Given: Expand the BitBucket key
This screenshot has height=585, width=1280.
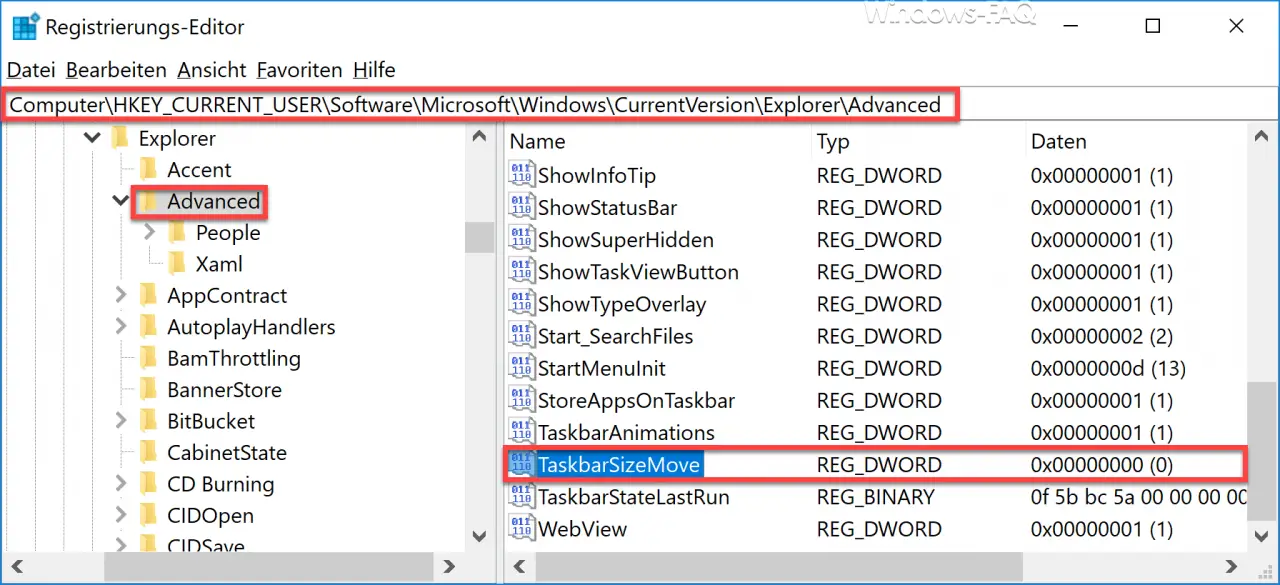Looking at the screenshot, I should 122,421.
